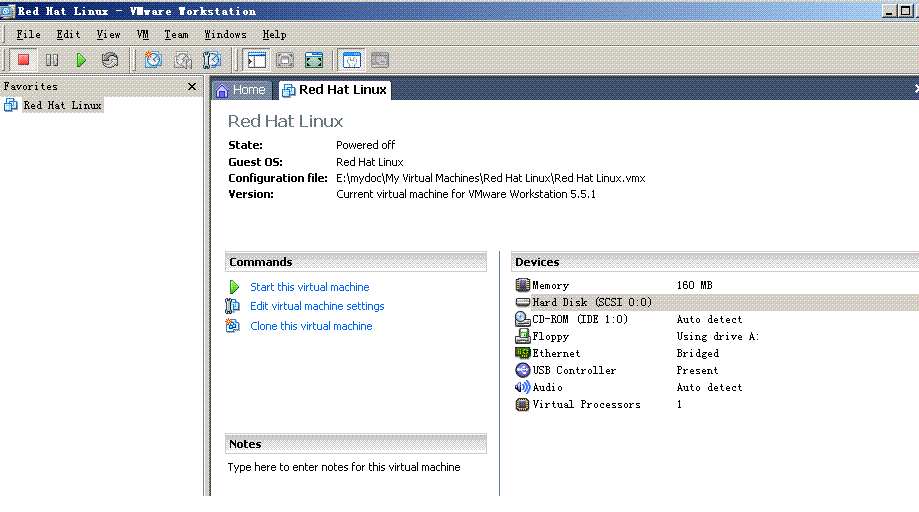Minimize the VMware Workstation window
This screenshot has width=919, height=512.
coord(889,11)
